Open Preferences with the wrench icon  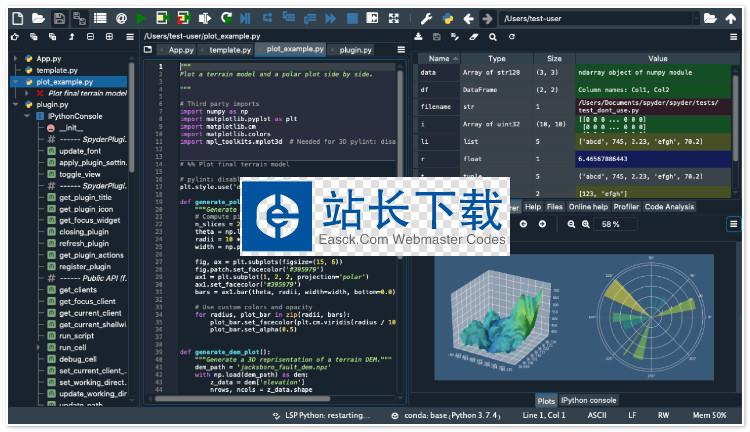[425, 18]
